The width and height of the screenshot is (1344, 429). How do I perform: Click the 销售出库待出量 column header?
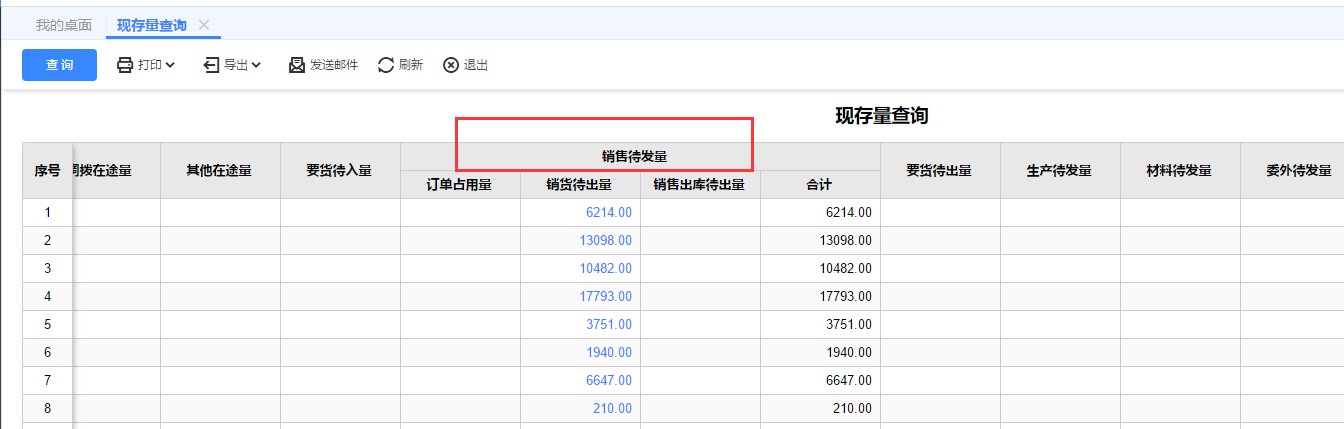699,184
